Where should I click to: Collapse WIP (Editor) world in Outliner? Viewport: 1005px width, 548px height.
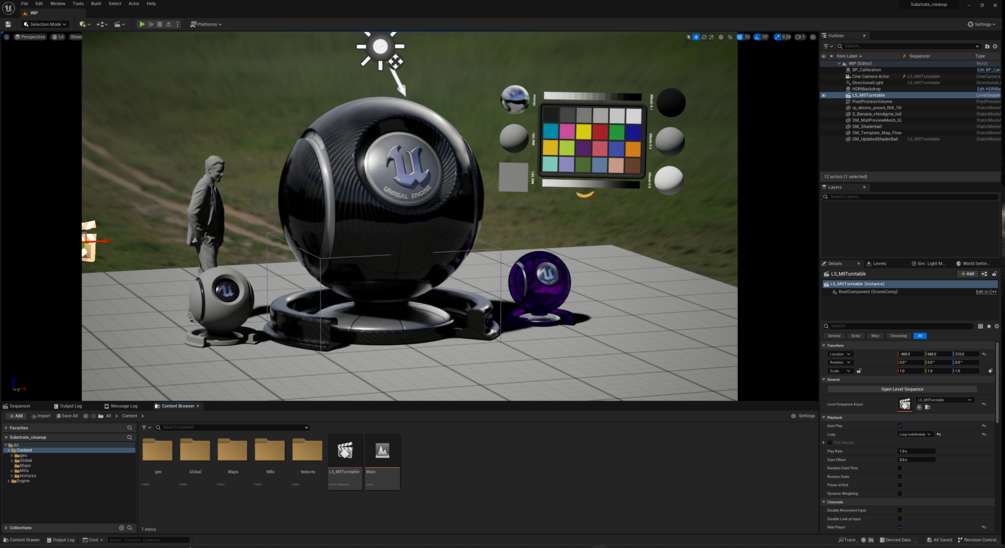840,63
